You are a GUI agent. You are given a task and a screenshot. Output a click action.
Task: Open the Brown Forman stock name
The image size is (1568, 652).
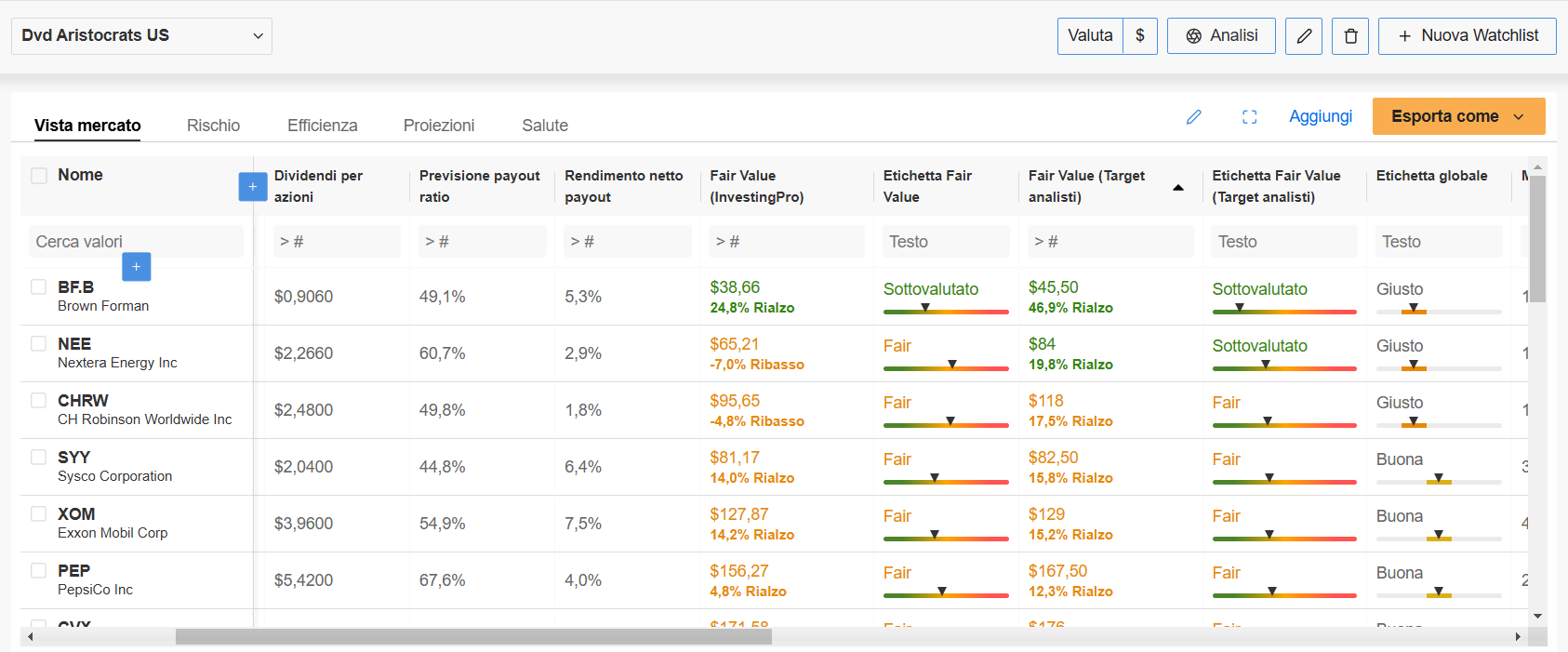pyautogui.click(x=103, y=306)
